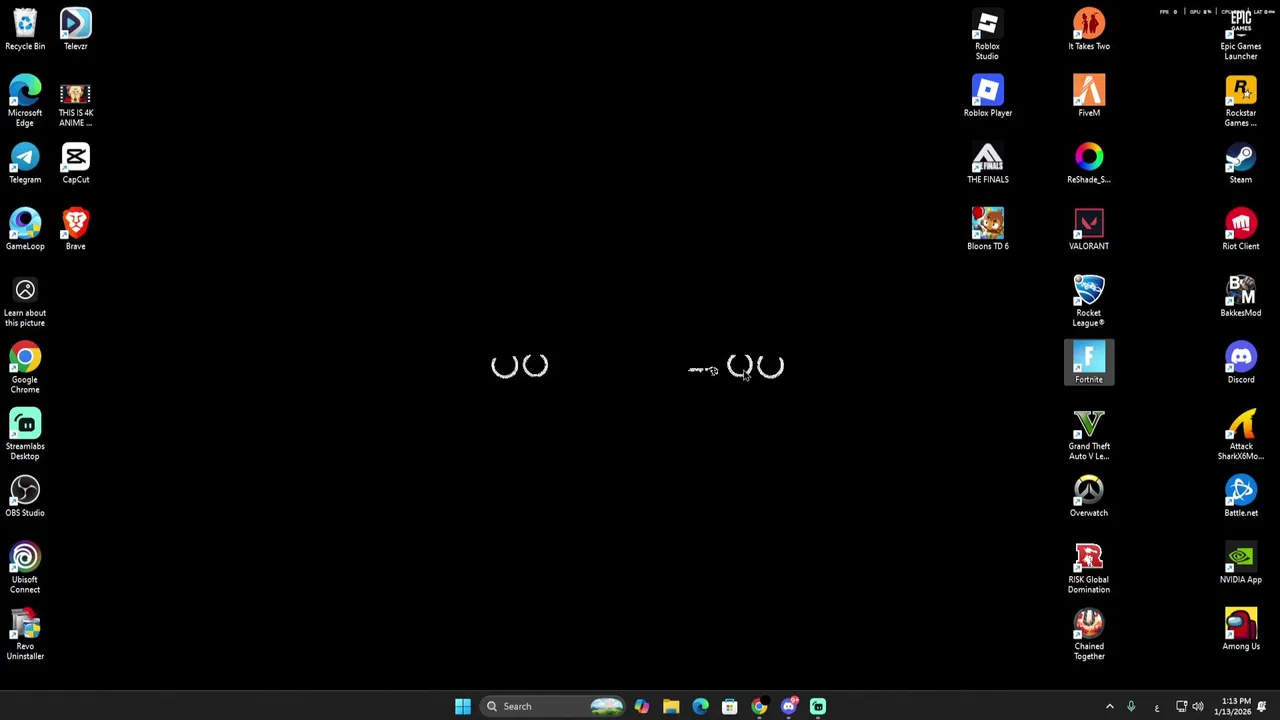The width and height of the screenshot is (1280, 720).
Task: Click the microphone tray icon
Action: coord(1131,707)
